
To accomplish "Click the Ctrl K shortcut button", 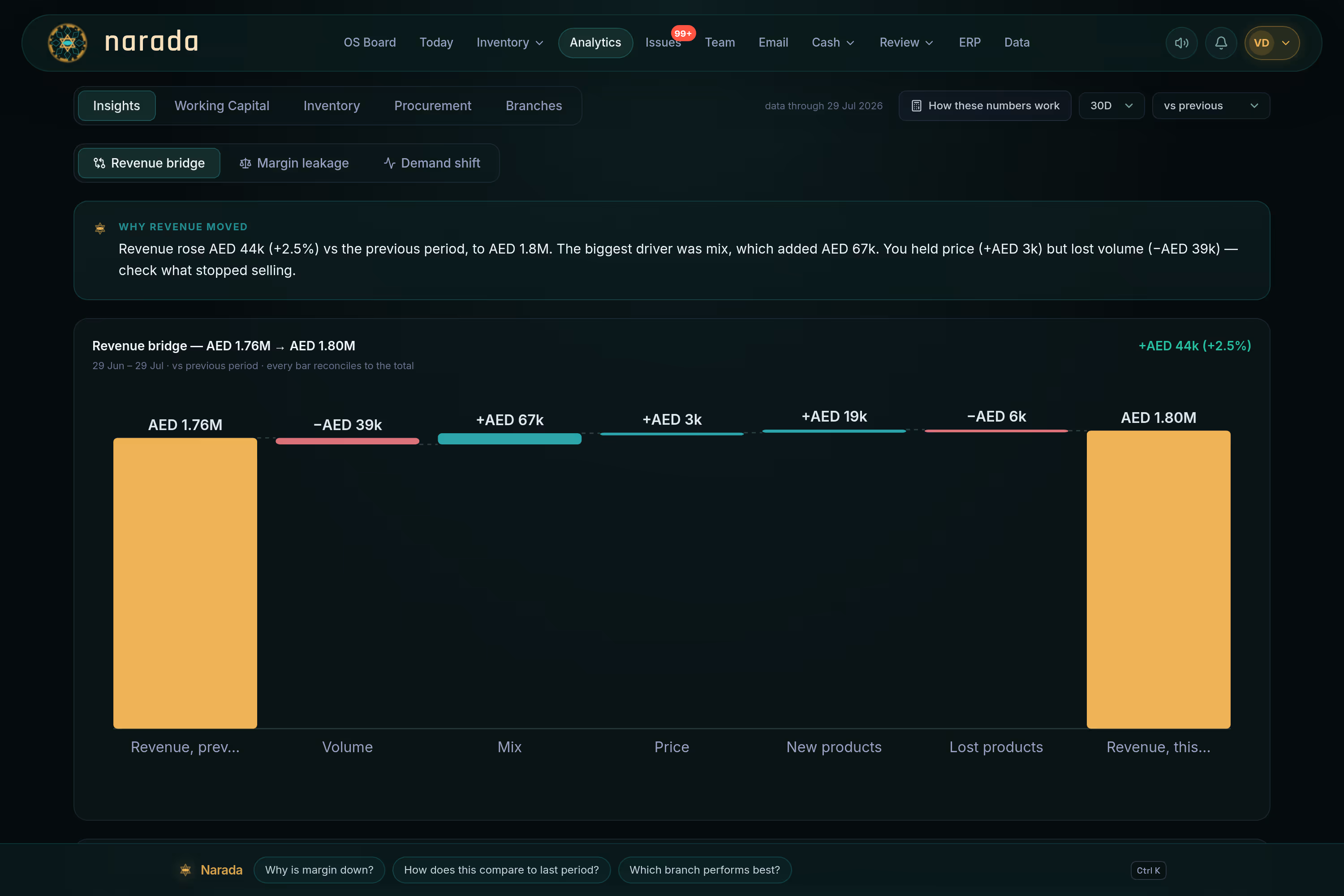I will (1148, 870).
